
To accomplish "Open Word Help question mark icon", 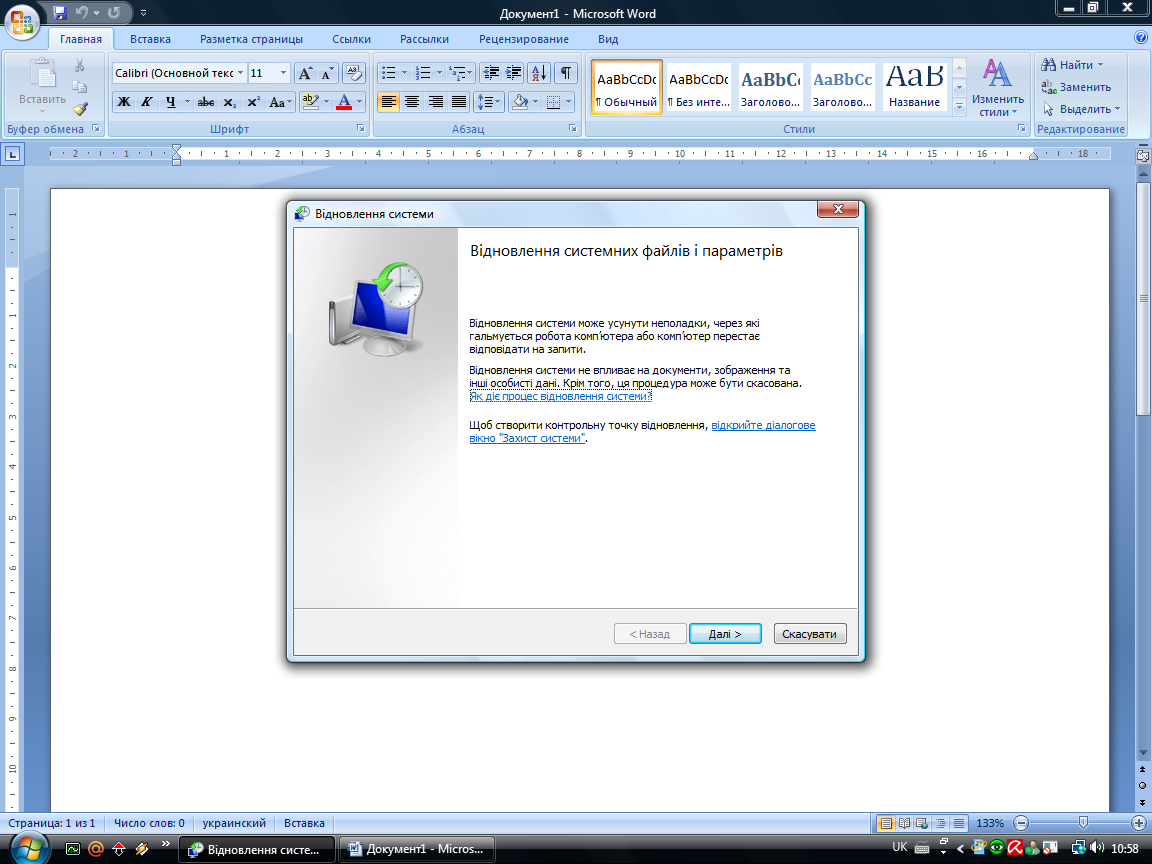I will [1141, 38].
